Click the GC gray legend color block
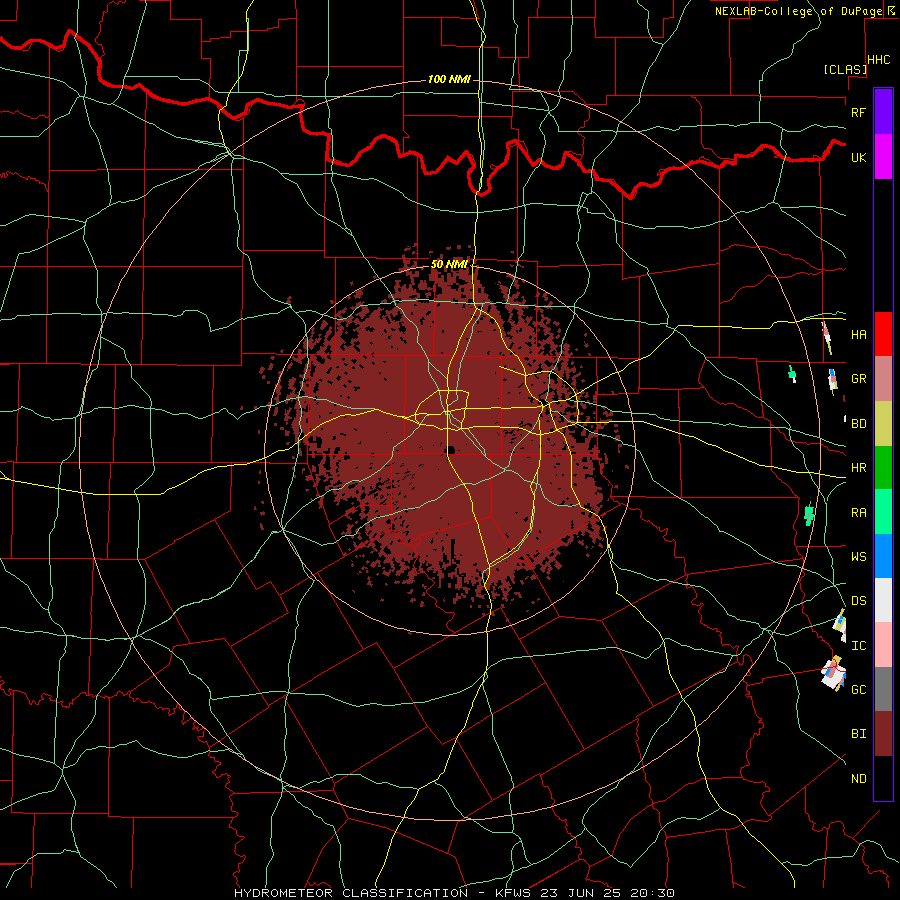Viewport: 900px width, 900px height. pos(883,689)
